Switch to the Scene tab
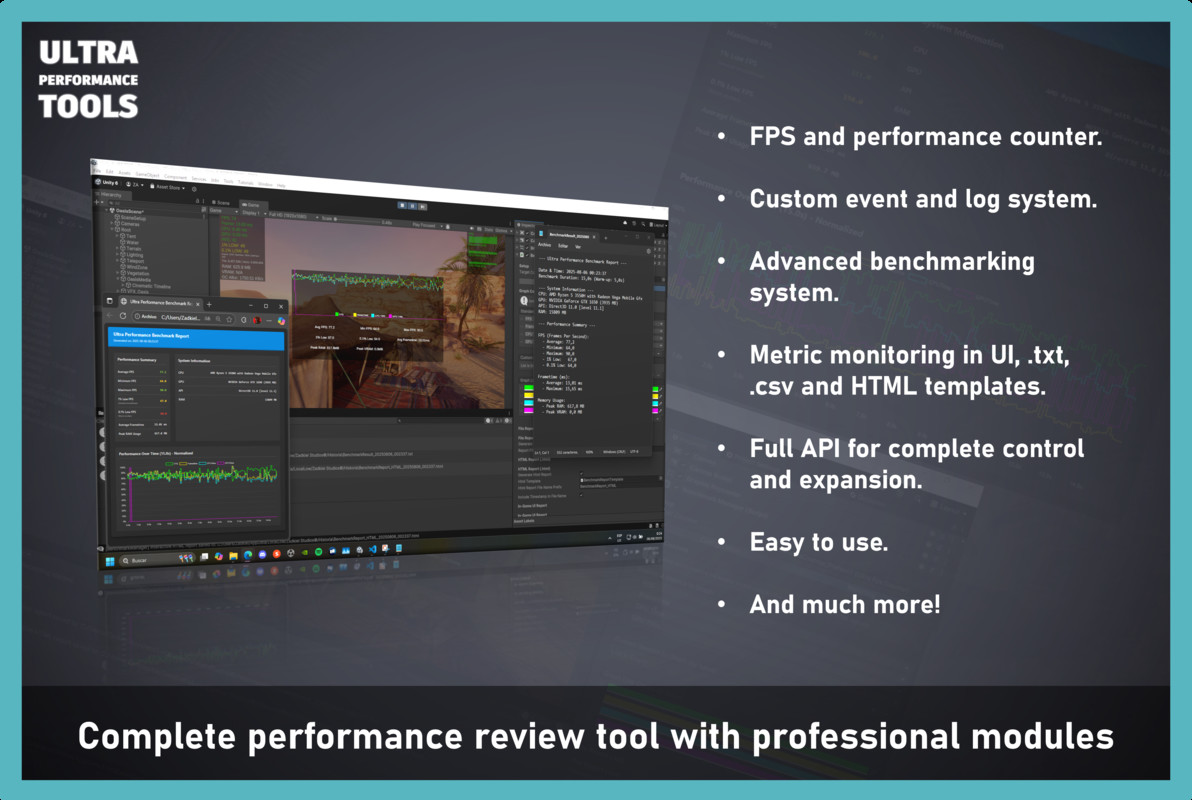Viewport: 1192px width, 800px height. 221,203
